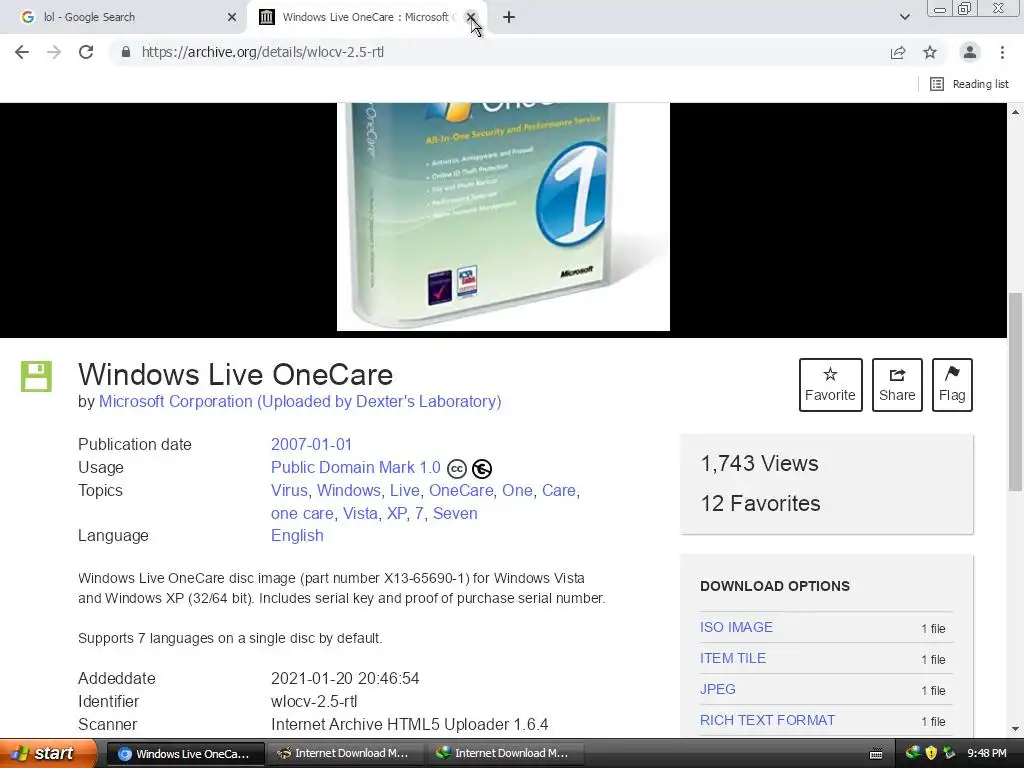Click the browser forward arrow
The height and width of the screenshot is (768, 1024).
(x=54, y=52)
